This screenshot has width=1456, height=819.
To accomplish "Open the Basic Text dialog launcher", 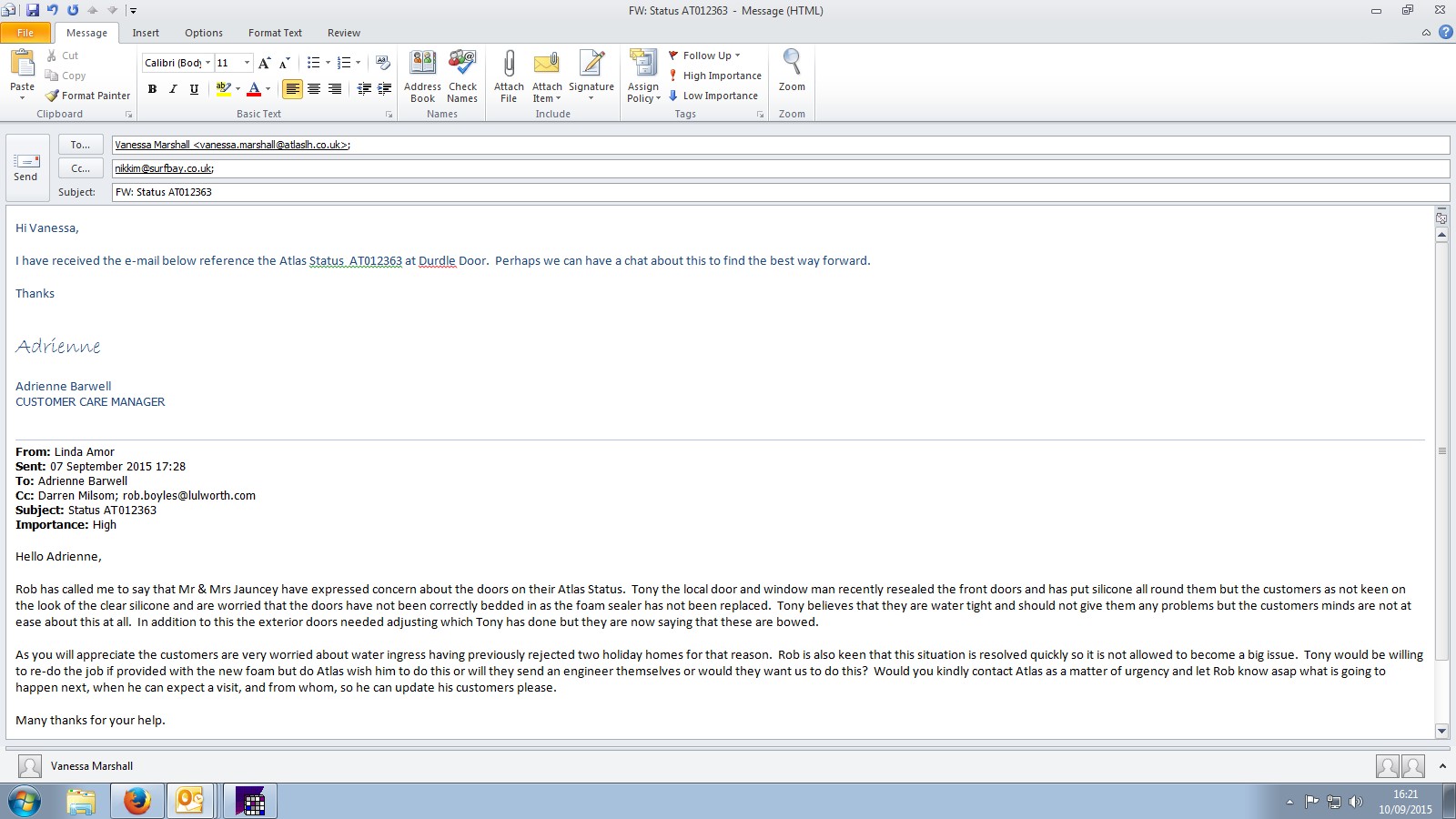I will pyautogui.click(x=389, y=115).
